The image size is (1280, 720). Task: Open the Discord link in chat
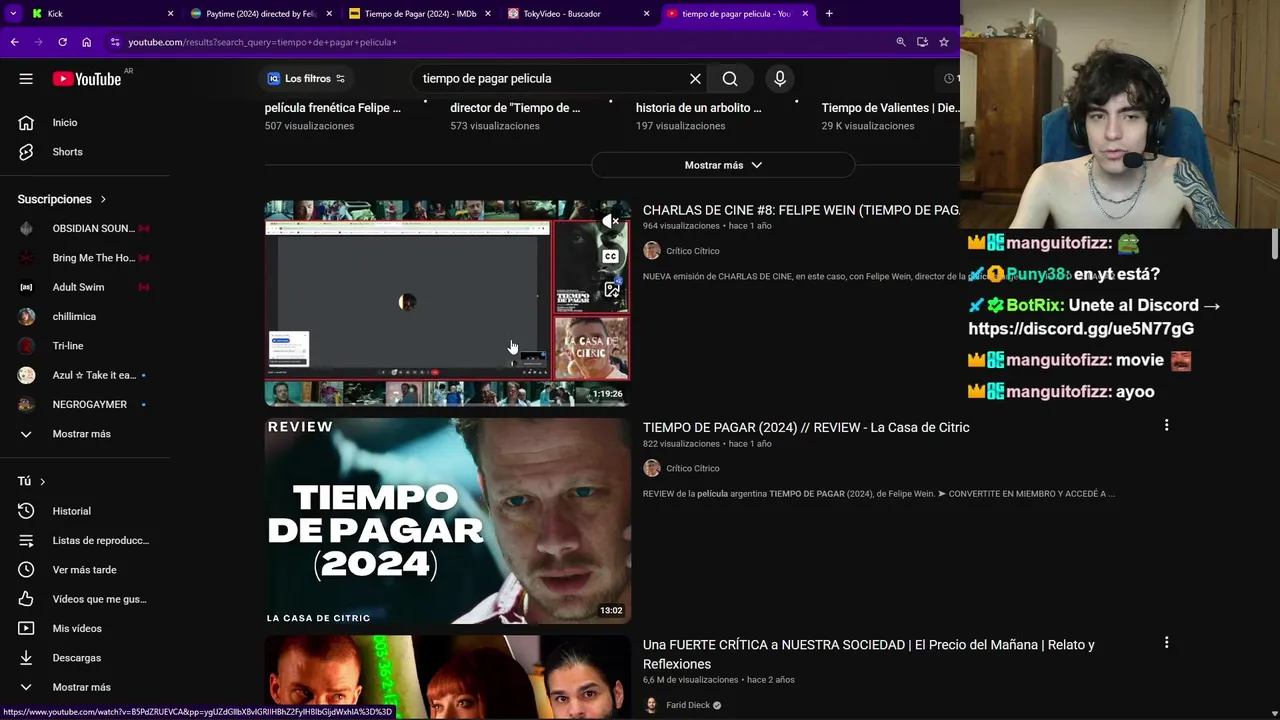[1081, 329]
